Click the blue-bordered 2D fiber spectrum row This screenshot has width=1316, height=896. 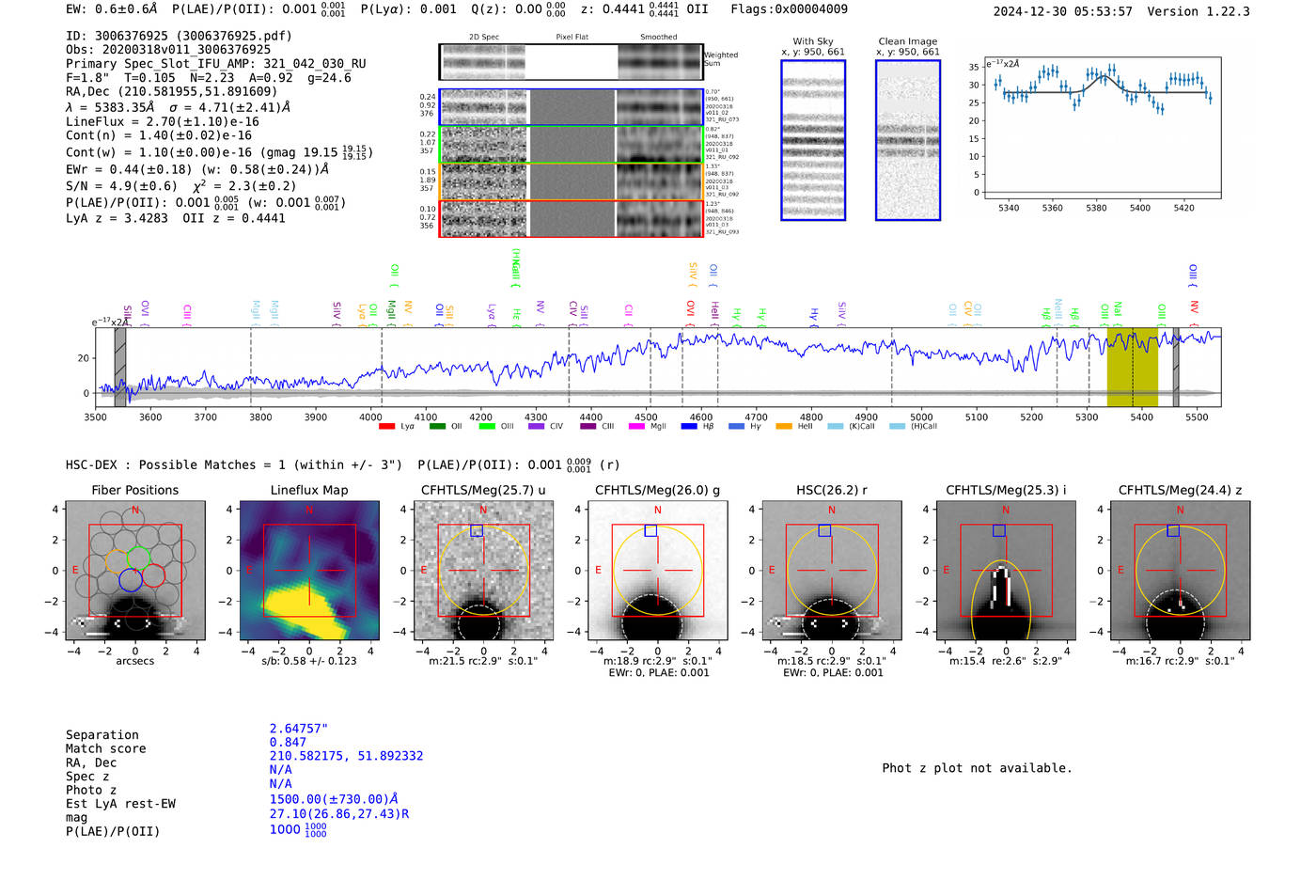pos(571,107)
